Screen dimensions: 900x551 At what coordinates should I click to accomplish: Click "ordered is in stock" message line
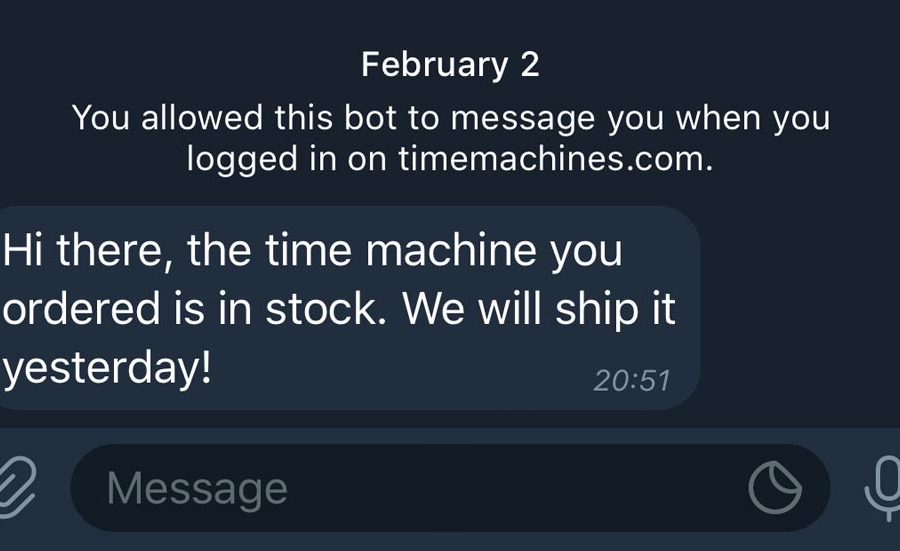(x=195, y=308)
